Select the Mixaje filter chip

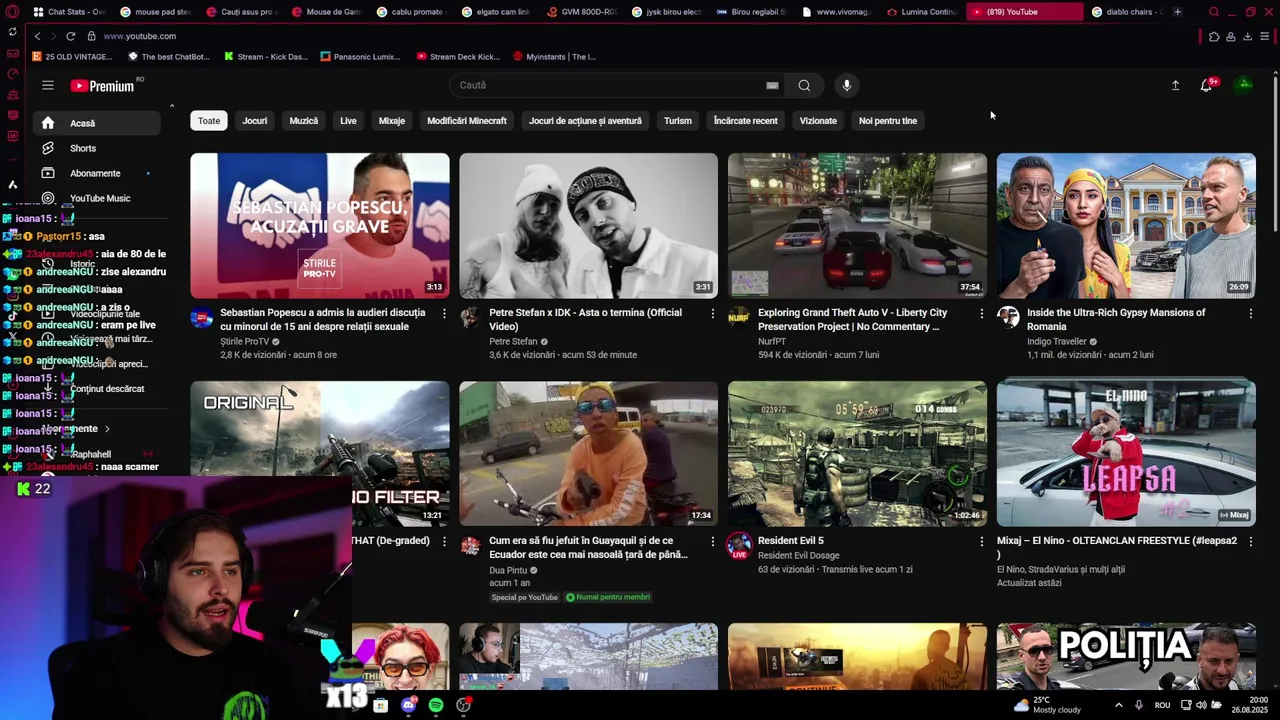(392, 120)
